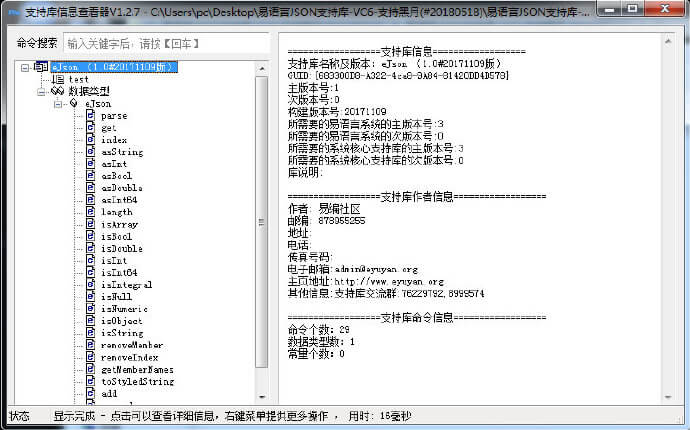This screenshot has height=430, width=690.
Task: Select the isNumeric tree item
Action: click(124, 309)
